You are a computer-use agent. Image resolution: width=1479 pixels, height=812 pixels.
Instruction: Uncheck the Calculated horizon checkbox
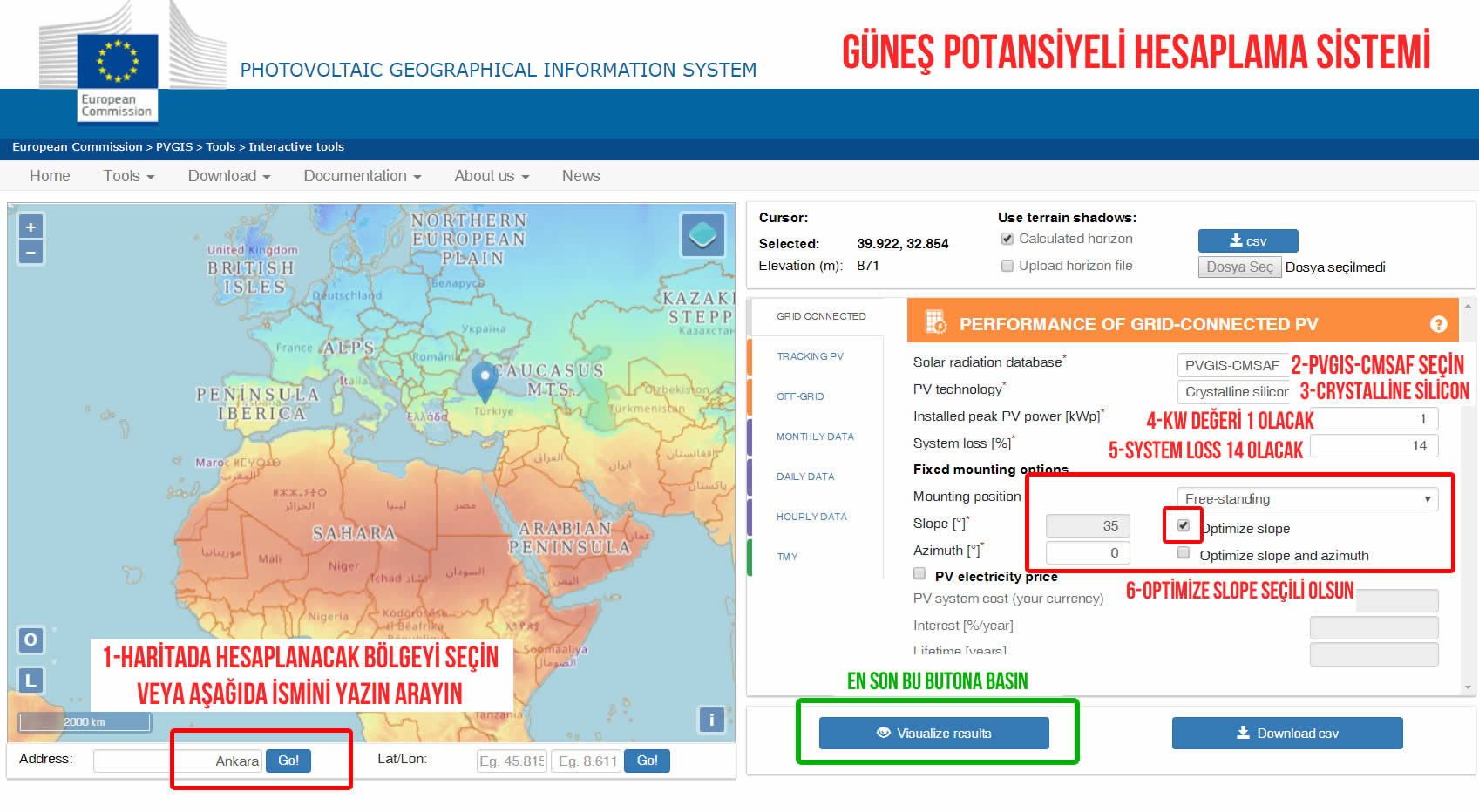(1007, 239)
